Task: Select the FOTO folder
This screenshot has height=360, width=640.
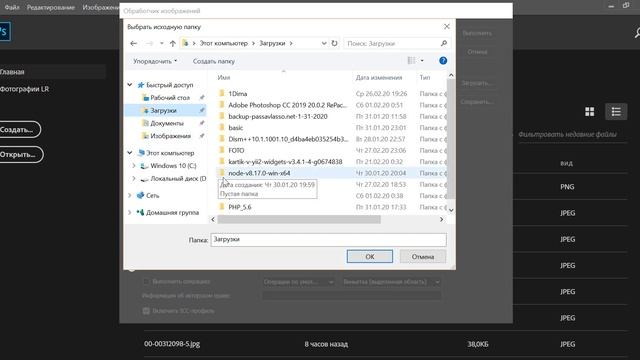Action: [236, 150]
